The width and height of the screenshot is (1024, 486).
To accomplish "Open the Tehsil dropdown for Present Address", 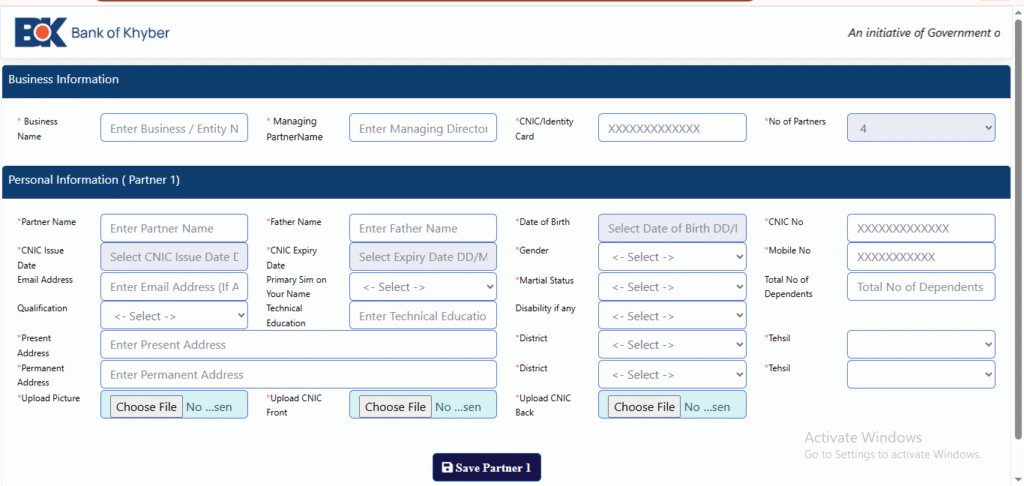I will point(921,344).
